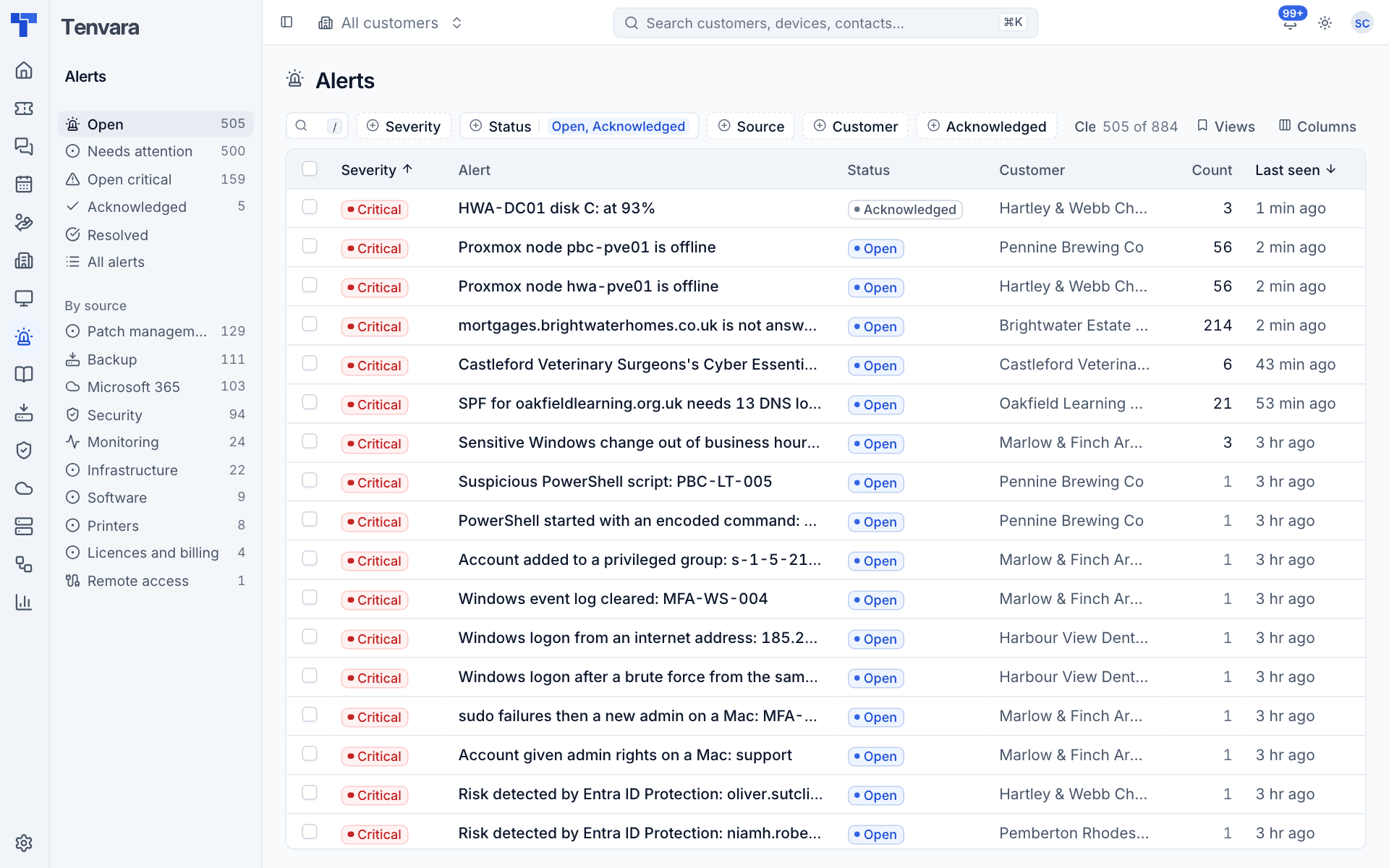
Task: Focus the global search field
Action: (x=825, y=22)
